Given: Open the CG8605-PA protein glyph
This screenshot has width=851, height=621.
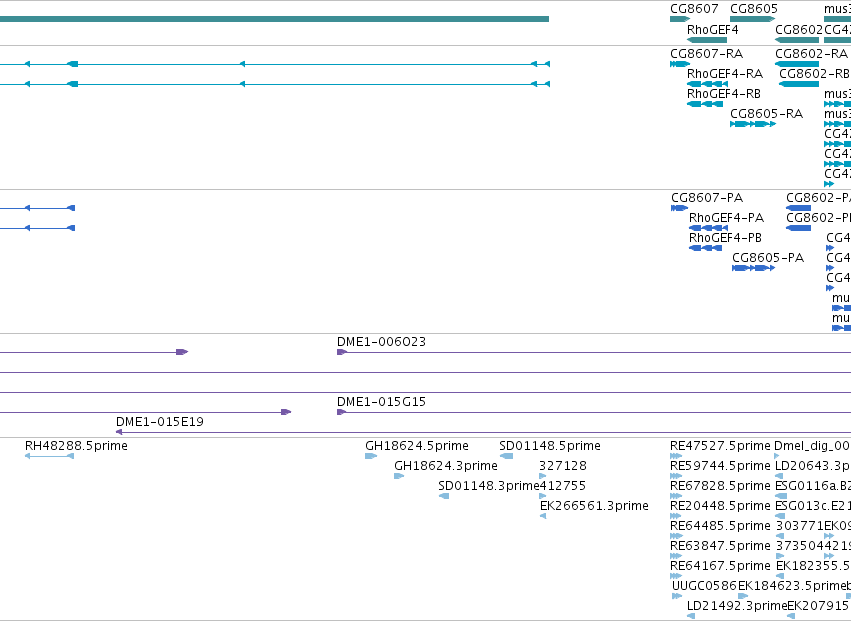Looking at the screenshot, I should pos(753,268).
